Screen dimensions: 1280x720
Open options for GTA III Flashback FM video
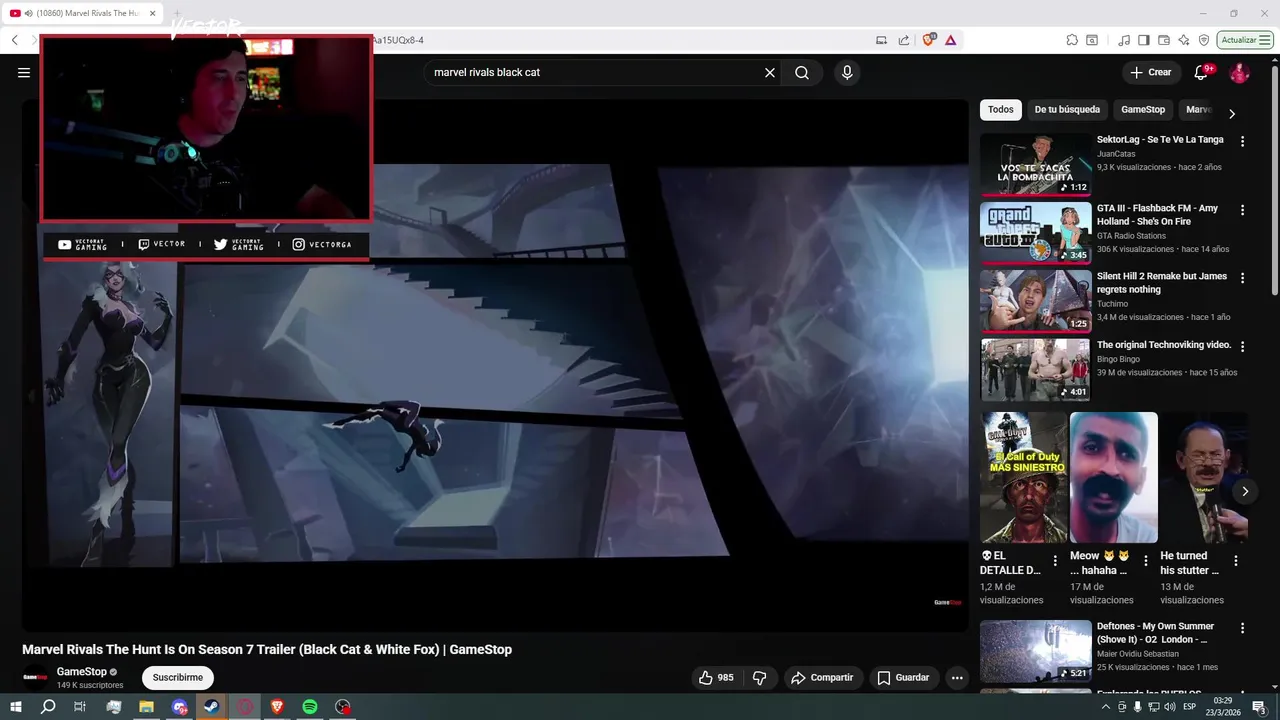click(x=1242, y=210)
